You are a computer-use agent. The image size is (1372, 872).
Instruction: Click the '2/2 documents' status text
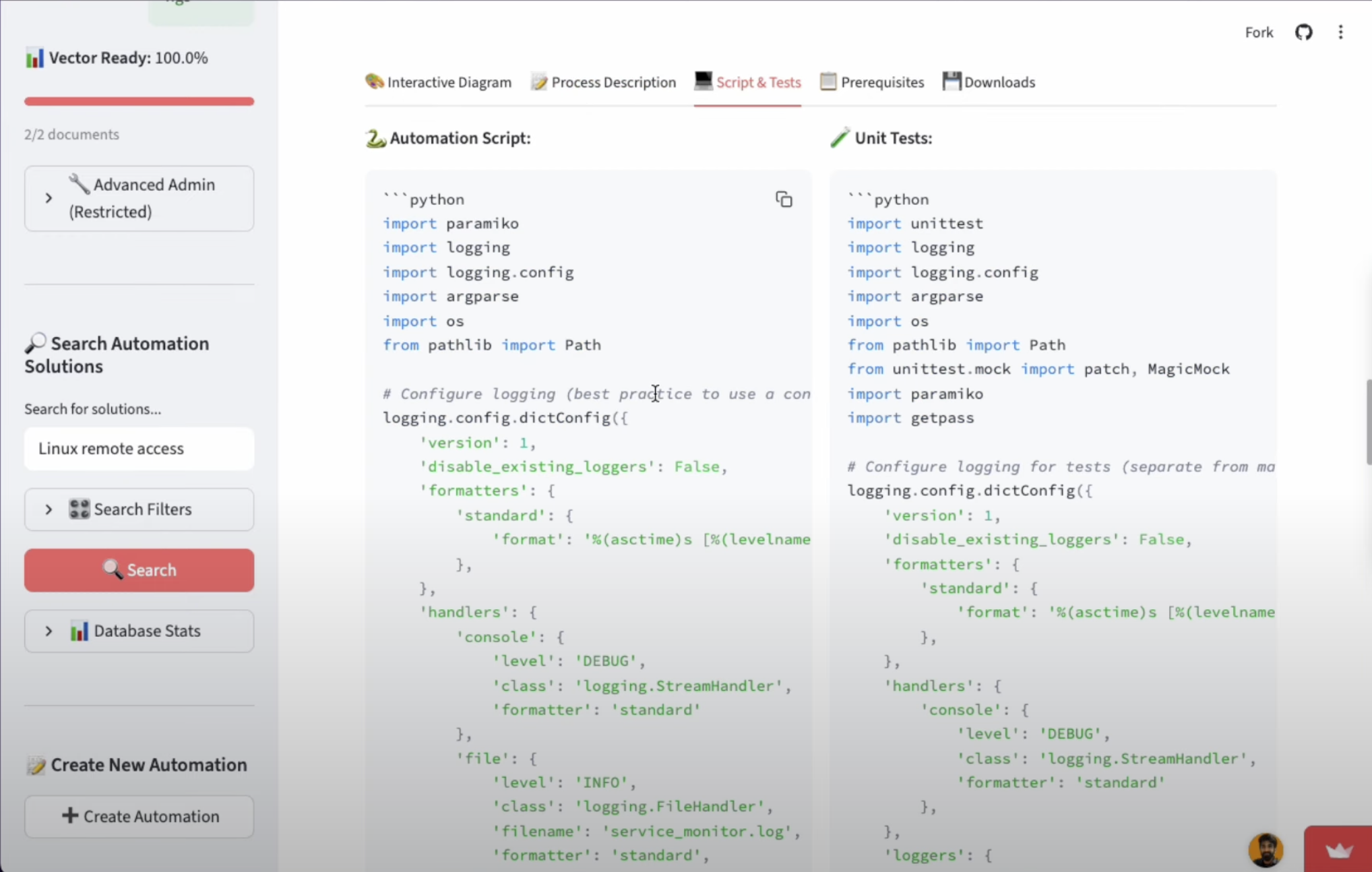coord(71,134)
